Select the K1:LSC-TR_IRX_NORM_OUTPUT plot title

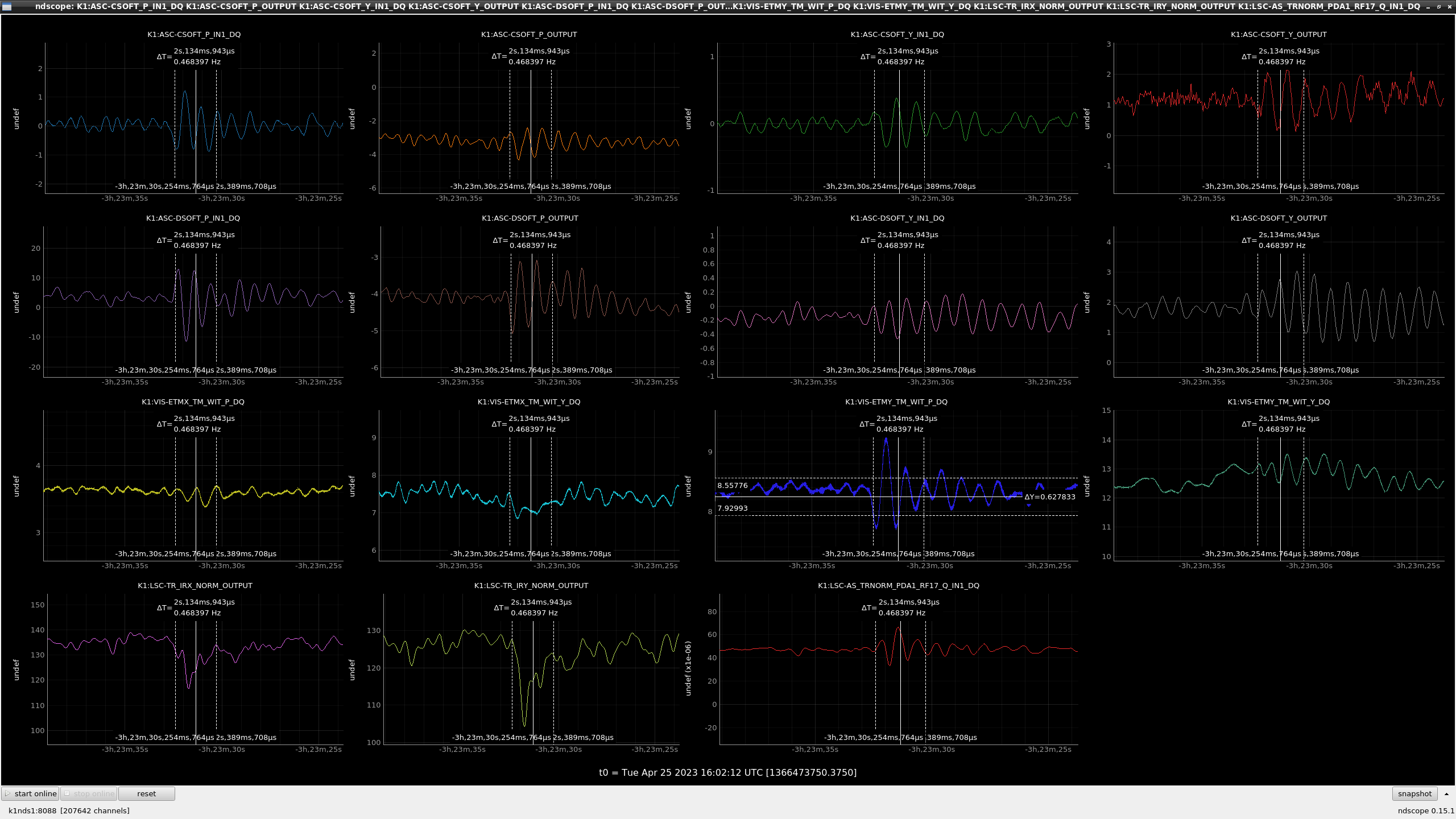[195, 585]
